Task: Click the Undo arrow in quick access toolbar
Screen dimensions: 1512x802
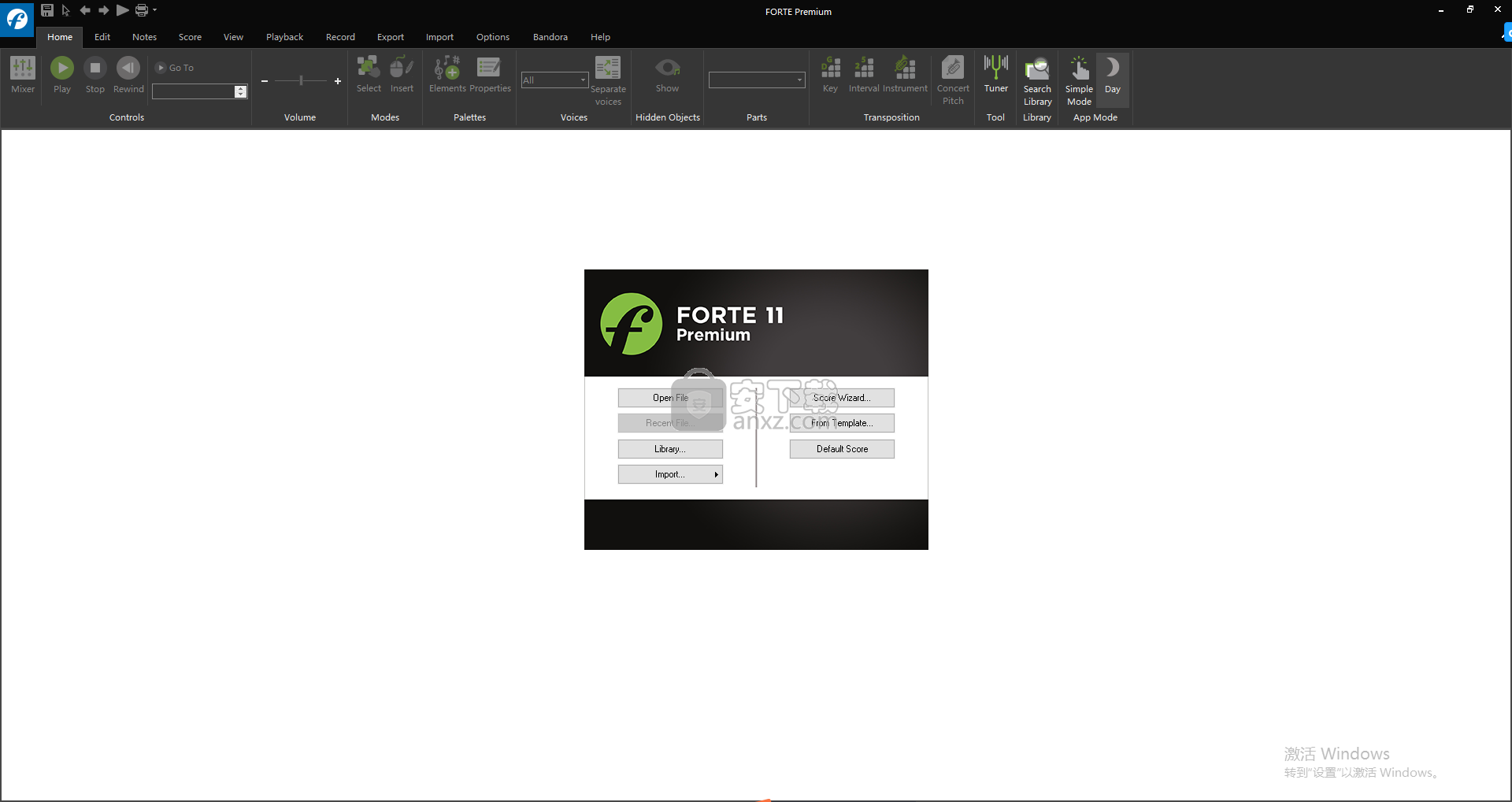Action: [85, 10]
